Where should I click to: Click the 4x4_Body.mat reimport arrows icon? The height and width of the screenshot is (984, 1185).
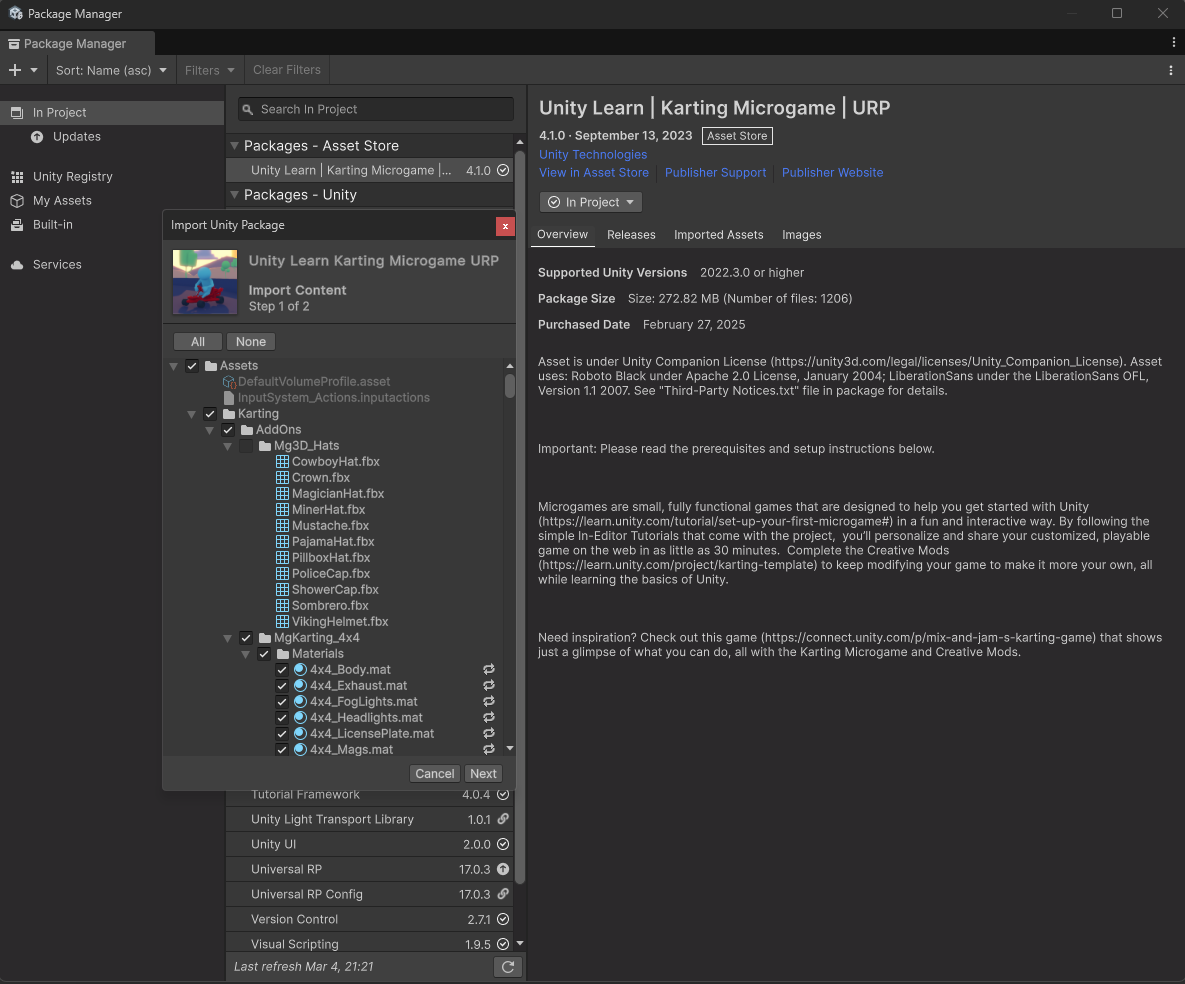489,670
